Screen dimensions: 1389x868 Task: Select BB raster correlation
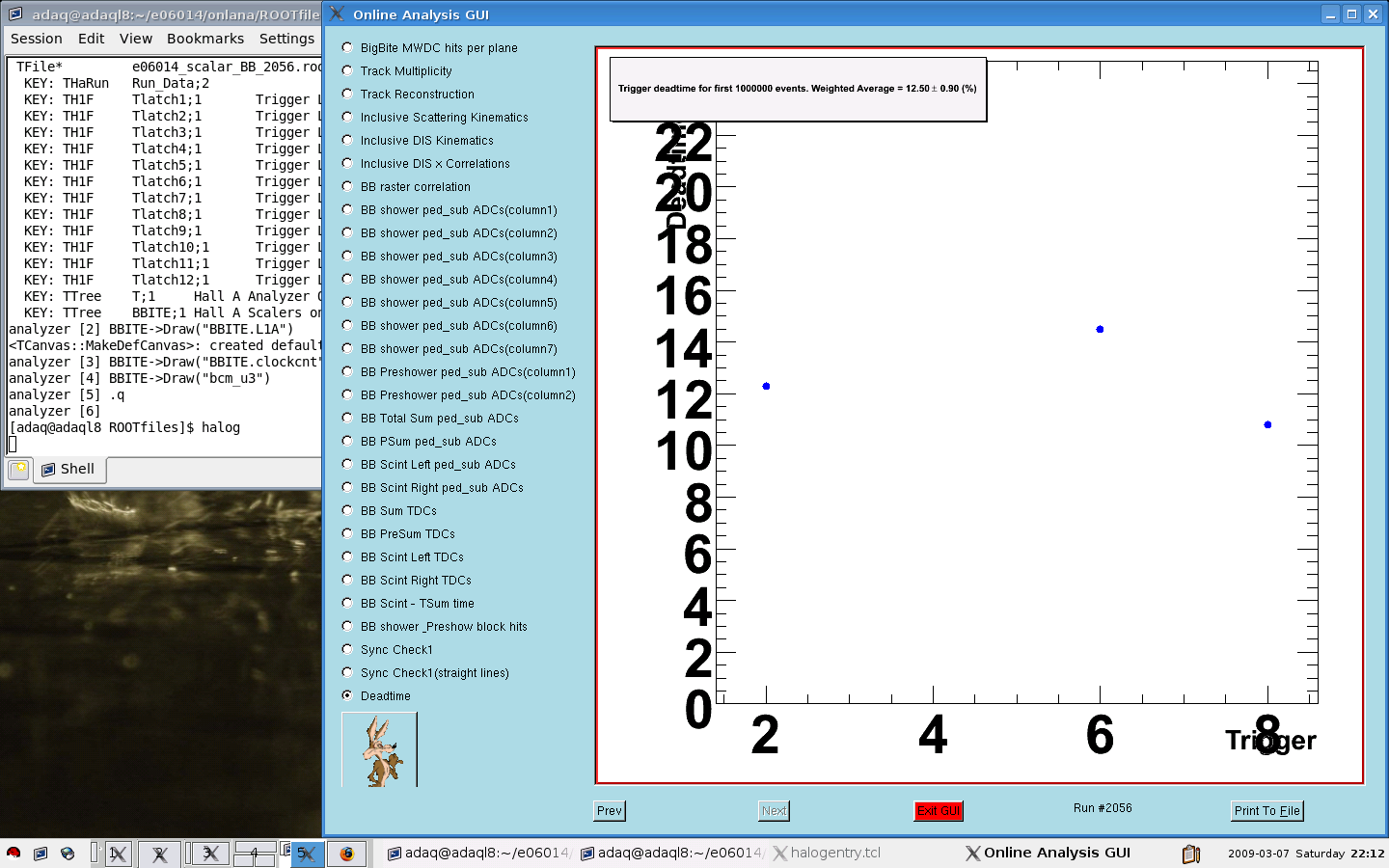[406, 186]
